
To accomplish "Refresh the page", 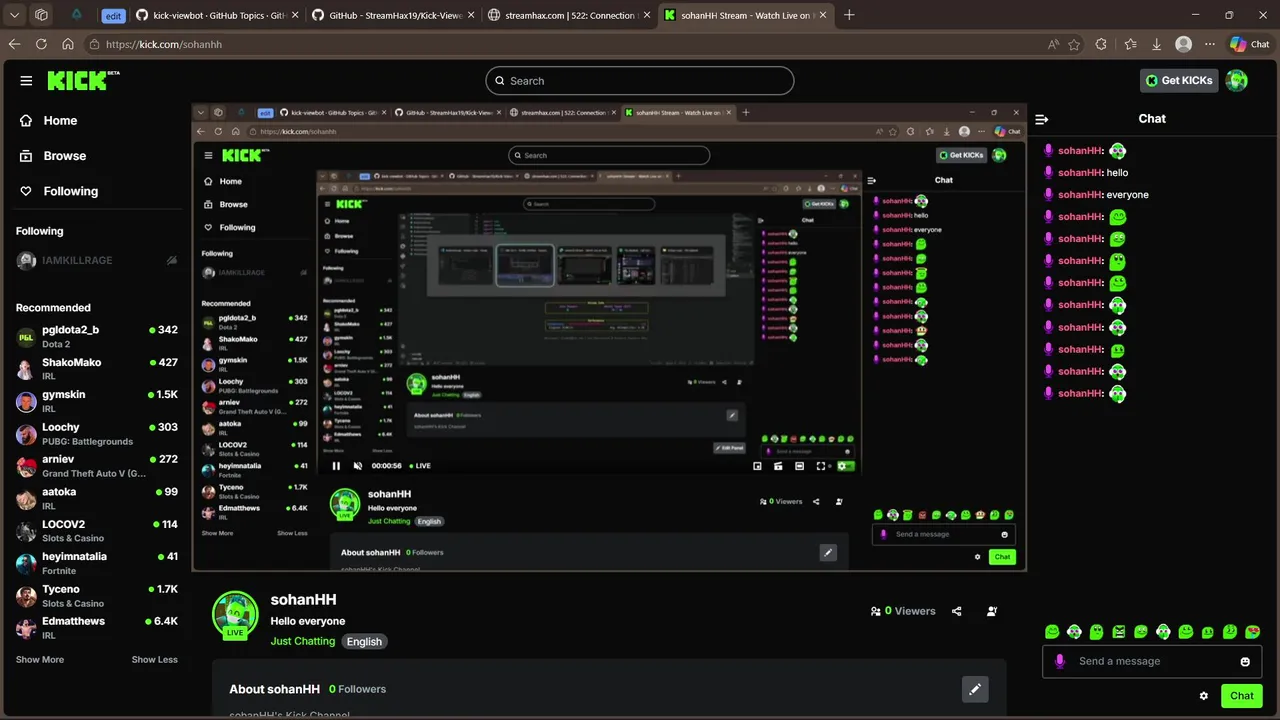I will [x=41, y=44].
